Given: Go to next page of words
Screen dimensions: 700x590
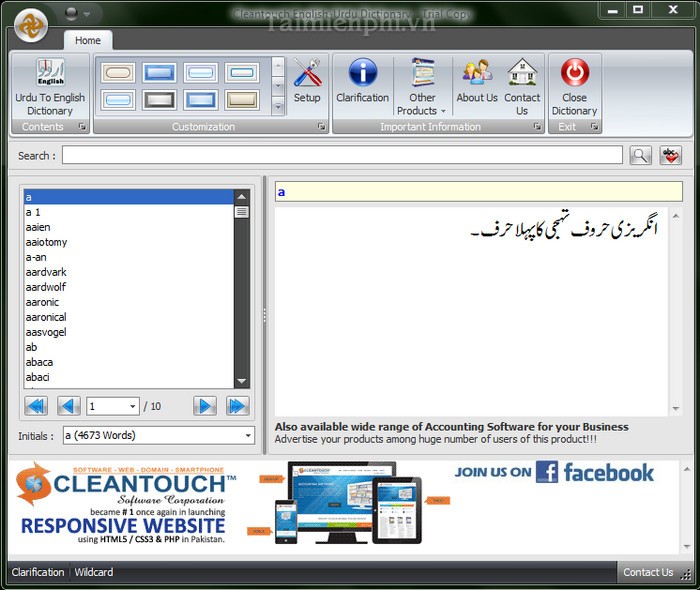Looking at the screenshot, I should point(205,406).
